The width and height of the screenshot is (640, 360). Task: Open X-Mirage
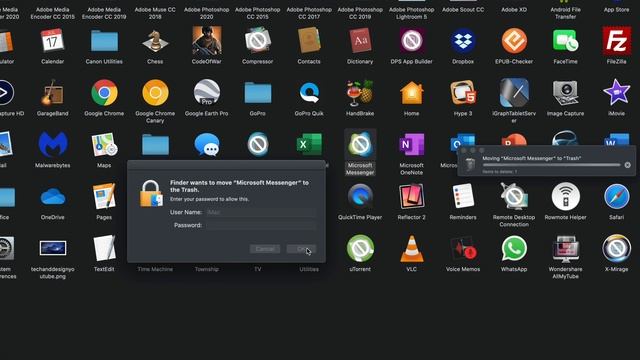coord(616,248)
